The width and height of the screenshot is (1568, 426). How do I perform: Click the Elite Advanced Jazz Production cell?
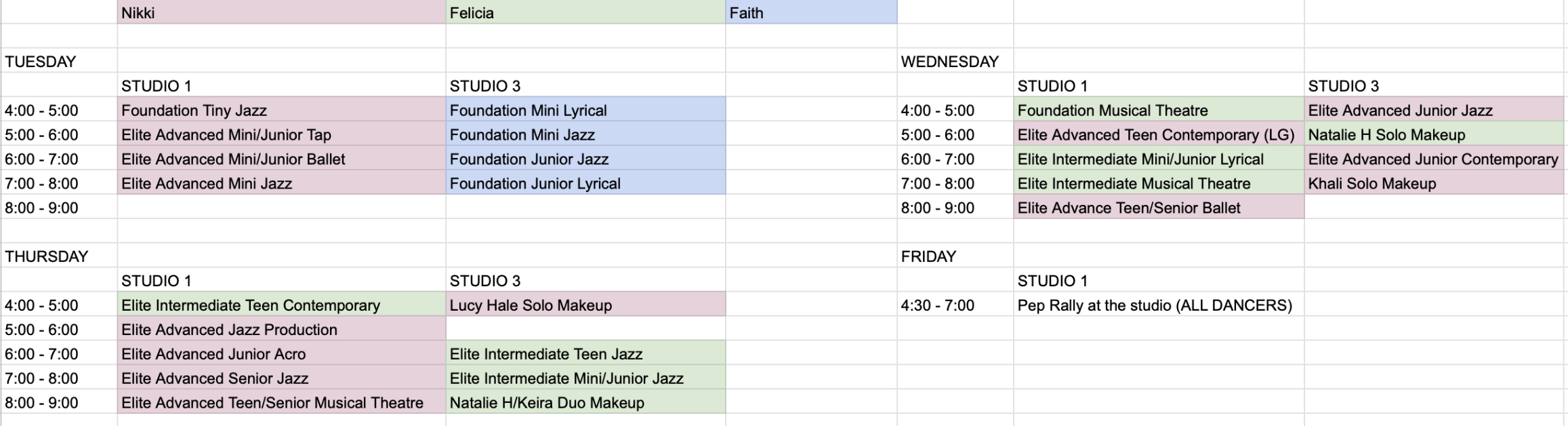pos(281,329)
